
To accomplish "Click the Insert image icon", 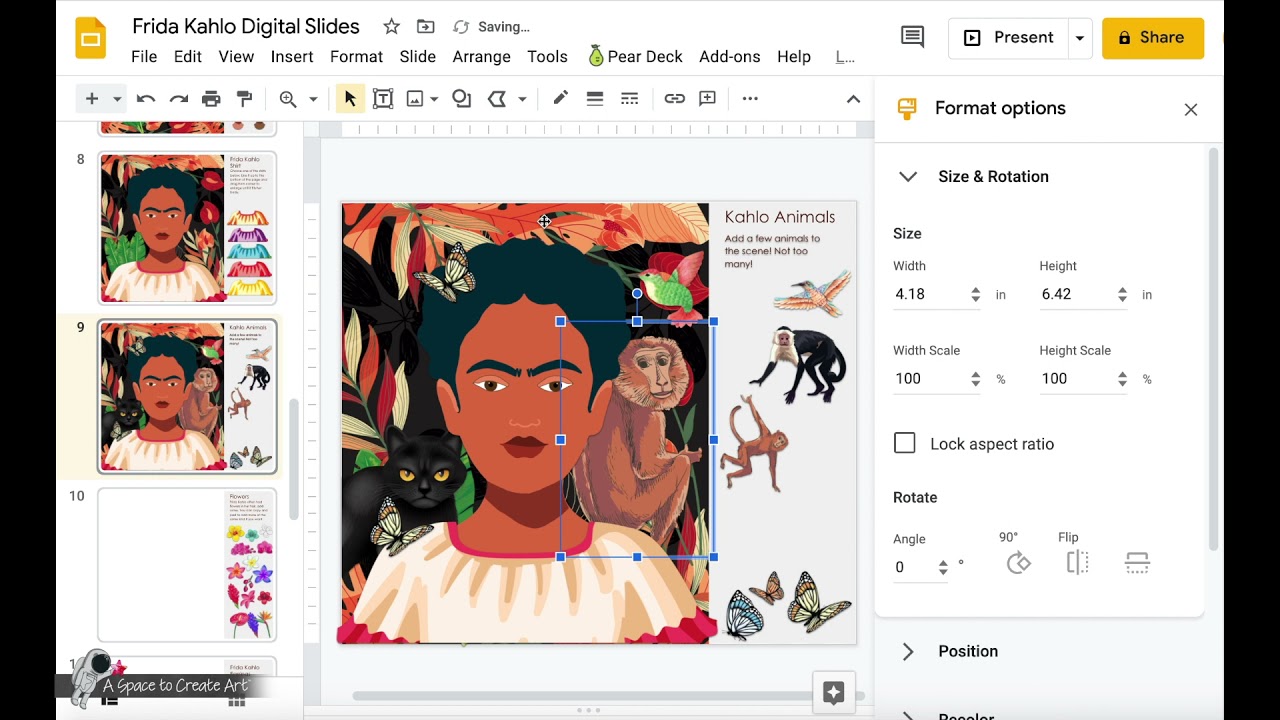I will [415, 98].
